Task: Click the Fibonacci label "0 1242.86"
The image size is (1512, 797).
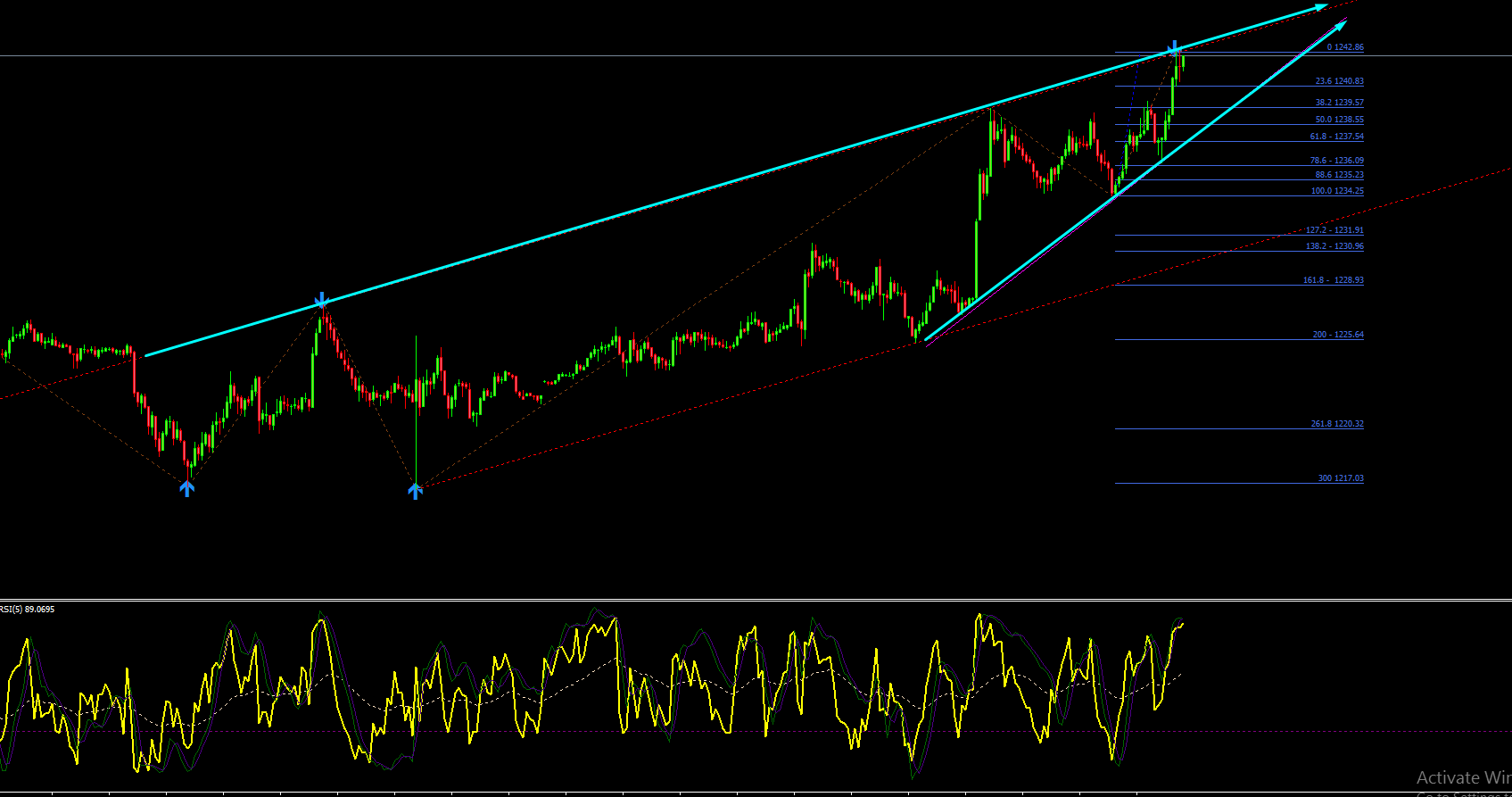Action: (x=1345, y=47)
